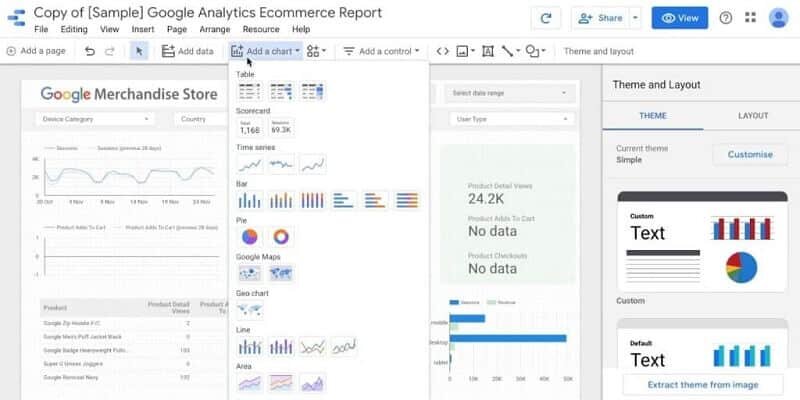Viewport: 800px width, 400px height.
Task: Expand the Share button dropdown arrow
Action: pos(635,18)
